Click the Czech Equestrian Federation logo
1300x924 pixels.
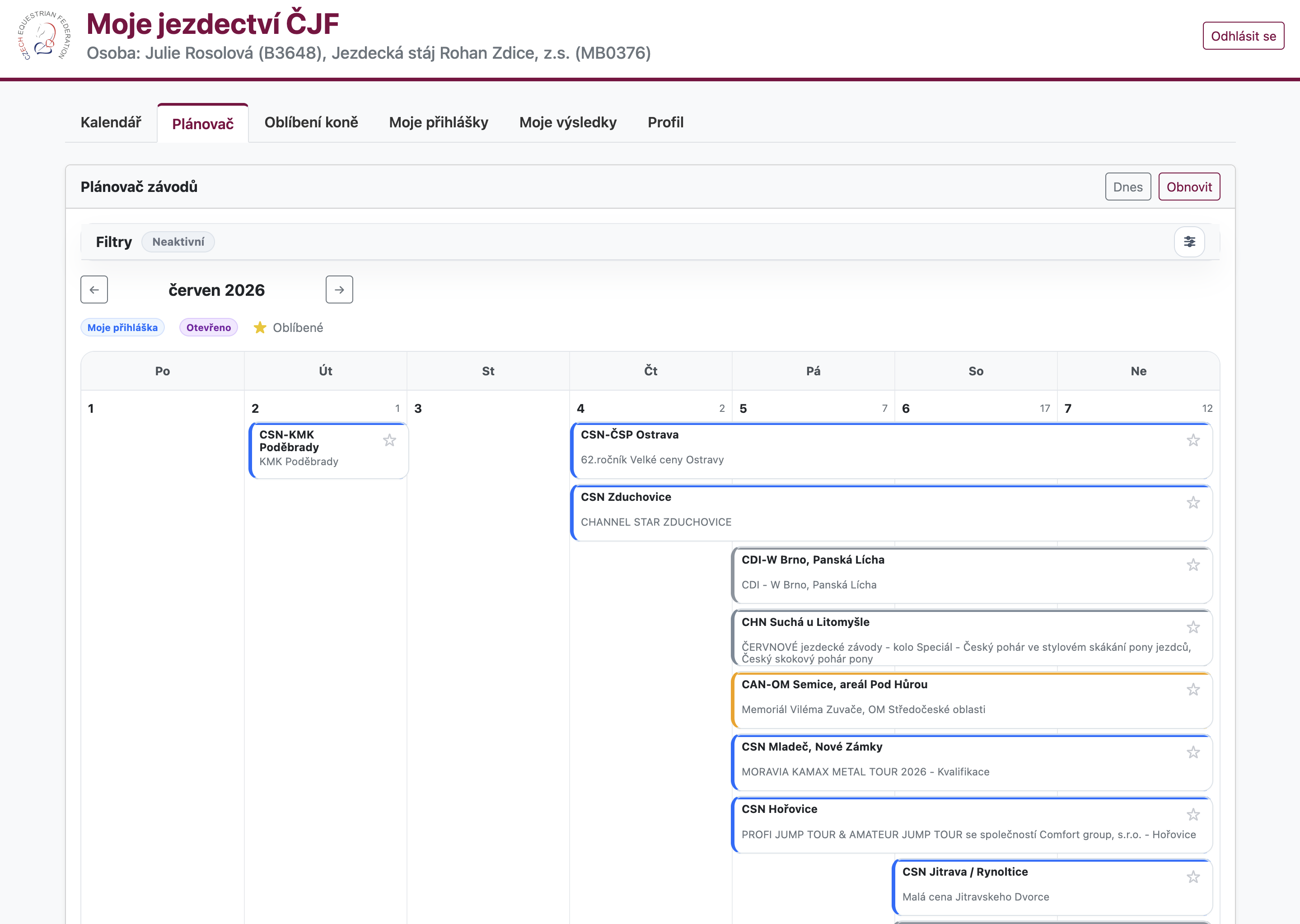tap(44, 35)
